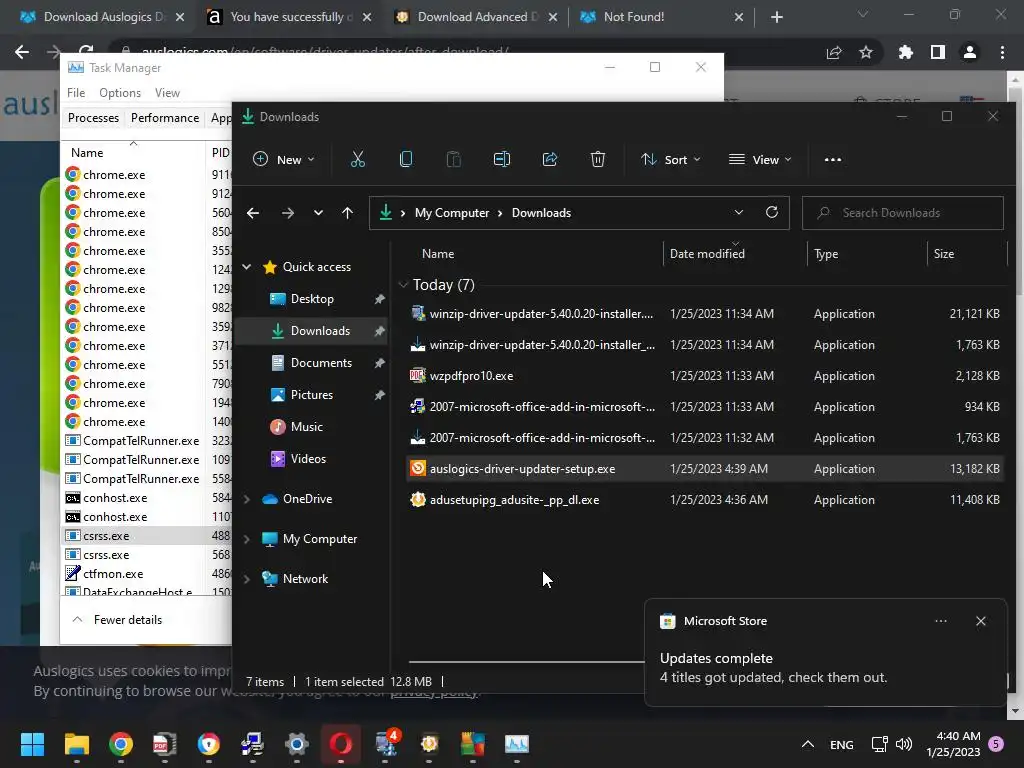Open recent locations dropdown arrow
Image resolution: width=1024 pixels, height=768 pixels.
pos(318,213)
